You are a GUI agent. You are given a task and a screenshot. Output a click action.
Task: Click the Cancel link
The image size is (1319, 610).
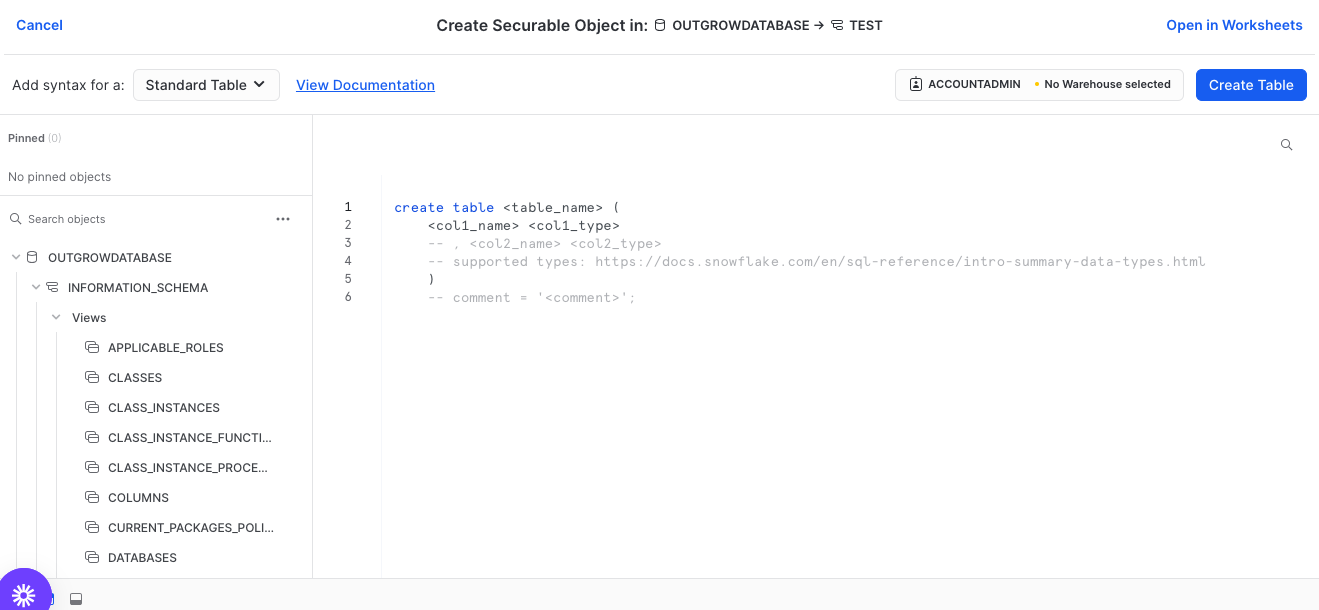[x=39, y=25]
